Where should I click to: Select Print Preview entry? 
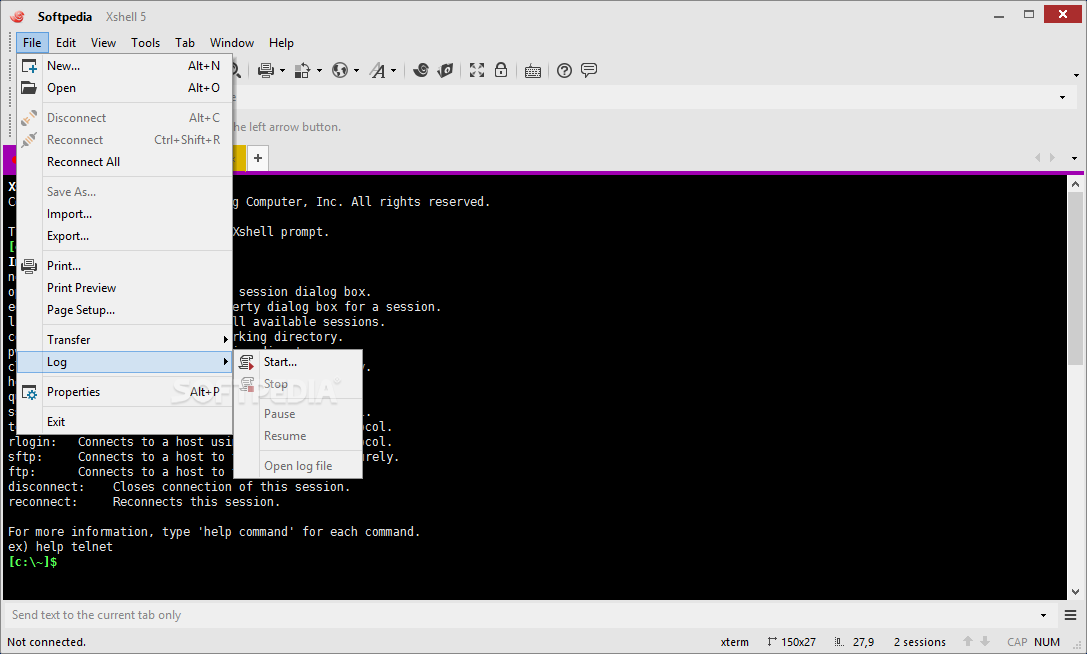124,288
